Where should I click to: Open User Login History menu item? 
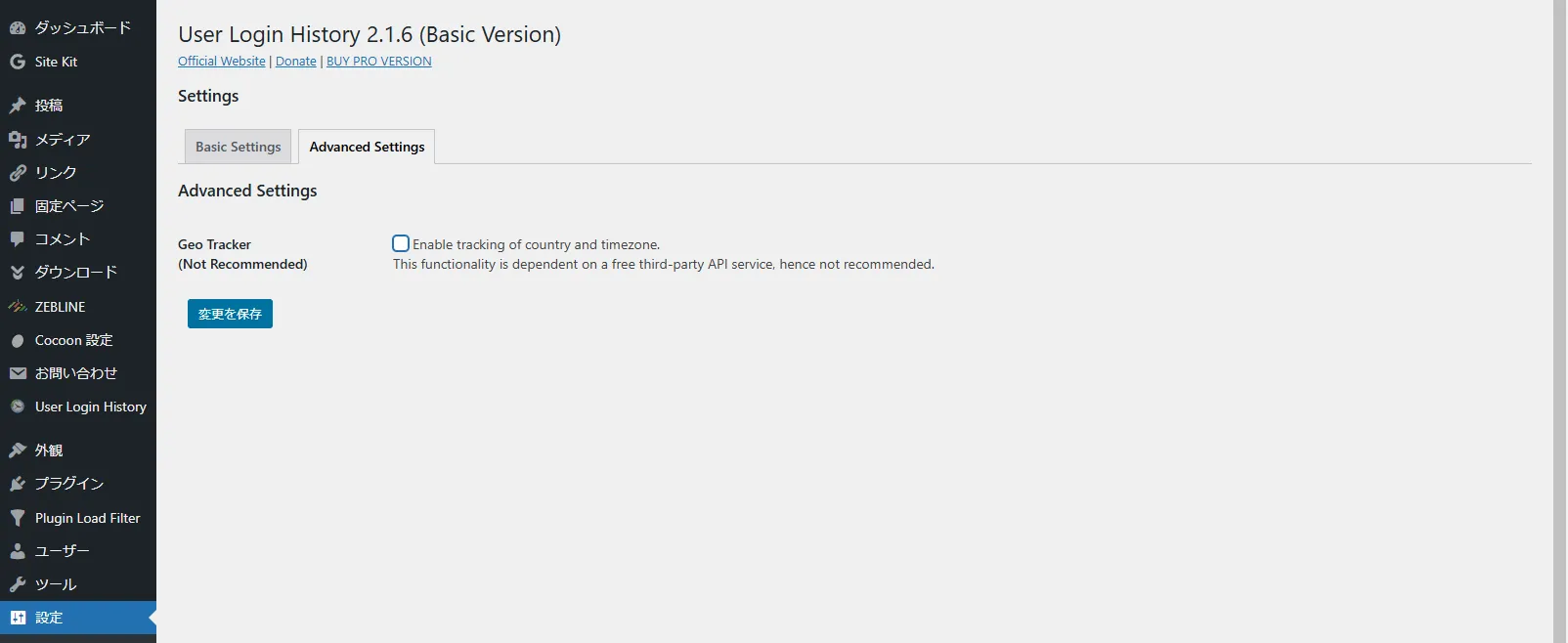78,407
